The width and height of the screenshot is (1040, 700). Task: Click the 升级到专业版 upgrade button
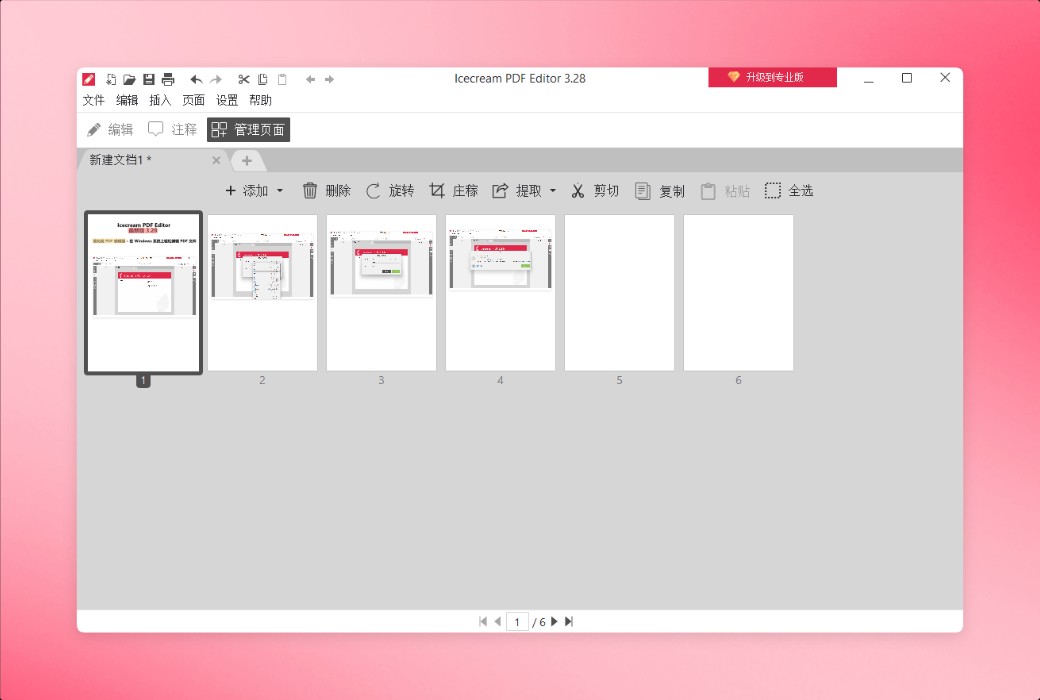coord(772,77)
